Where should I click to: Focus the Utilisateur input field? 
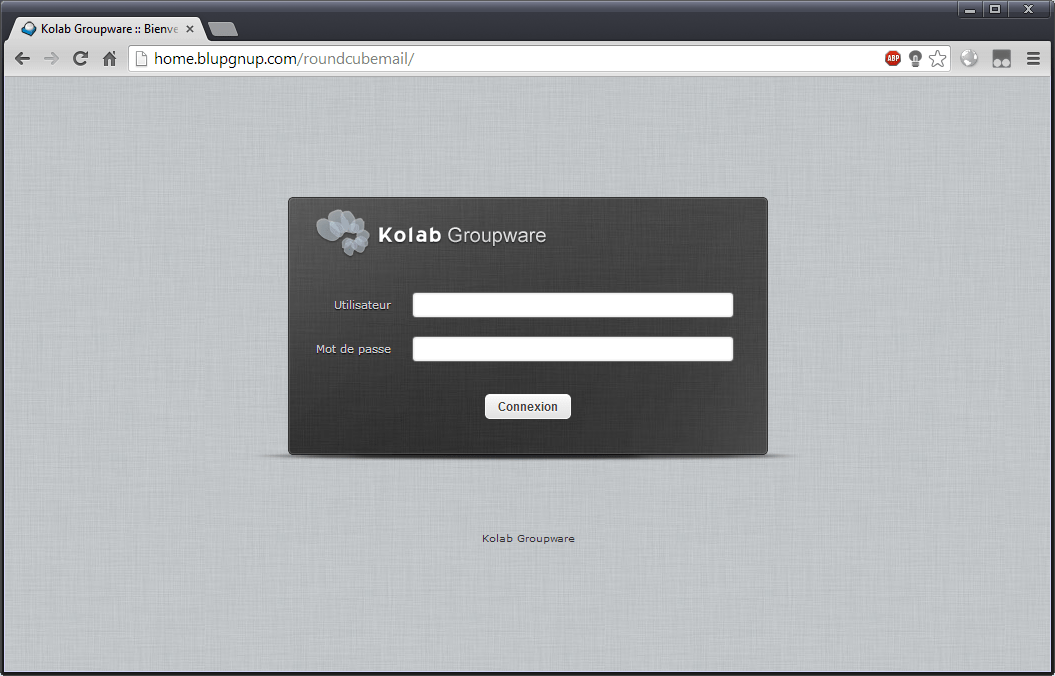(x=573, y=305)
